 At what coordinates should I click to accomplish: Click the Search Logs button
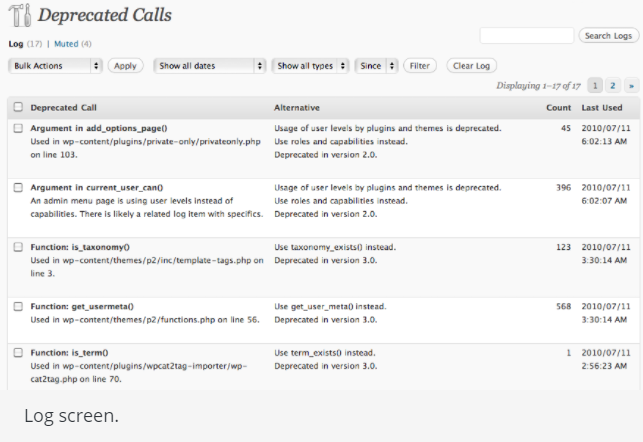point(609,36)
